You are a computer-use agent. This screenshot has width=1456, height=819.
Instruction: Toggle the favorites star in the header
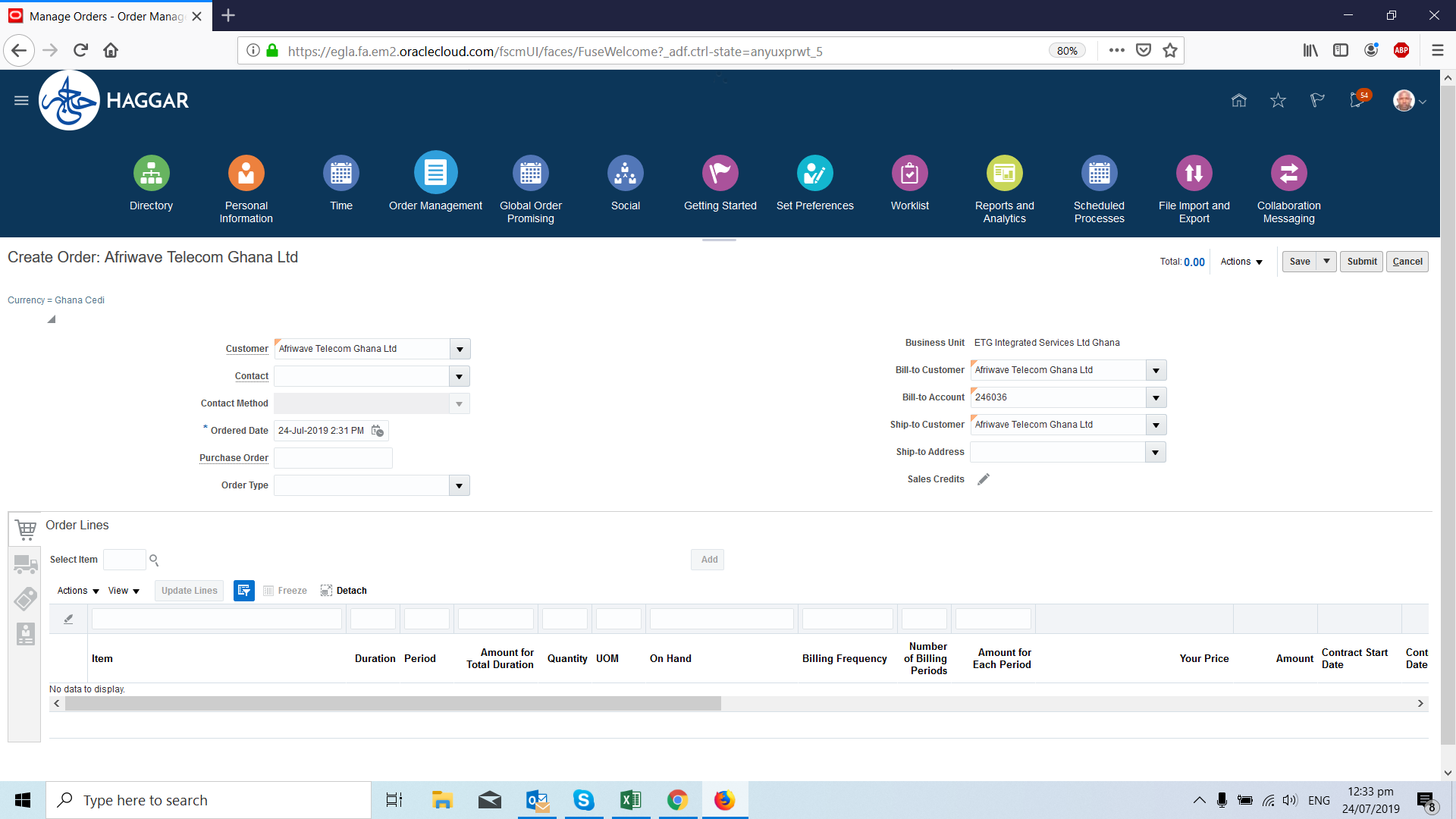point(1278,100)
